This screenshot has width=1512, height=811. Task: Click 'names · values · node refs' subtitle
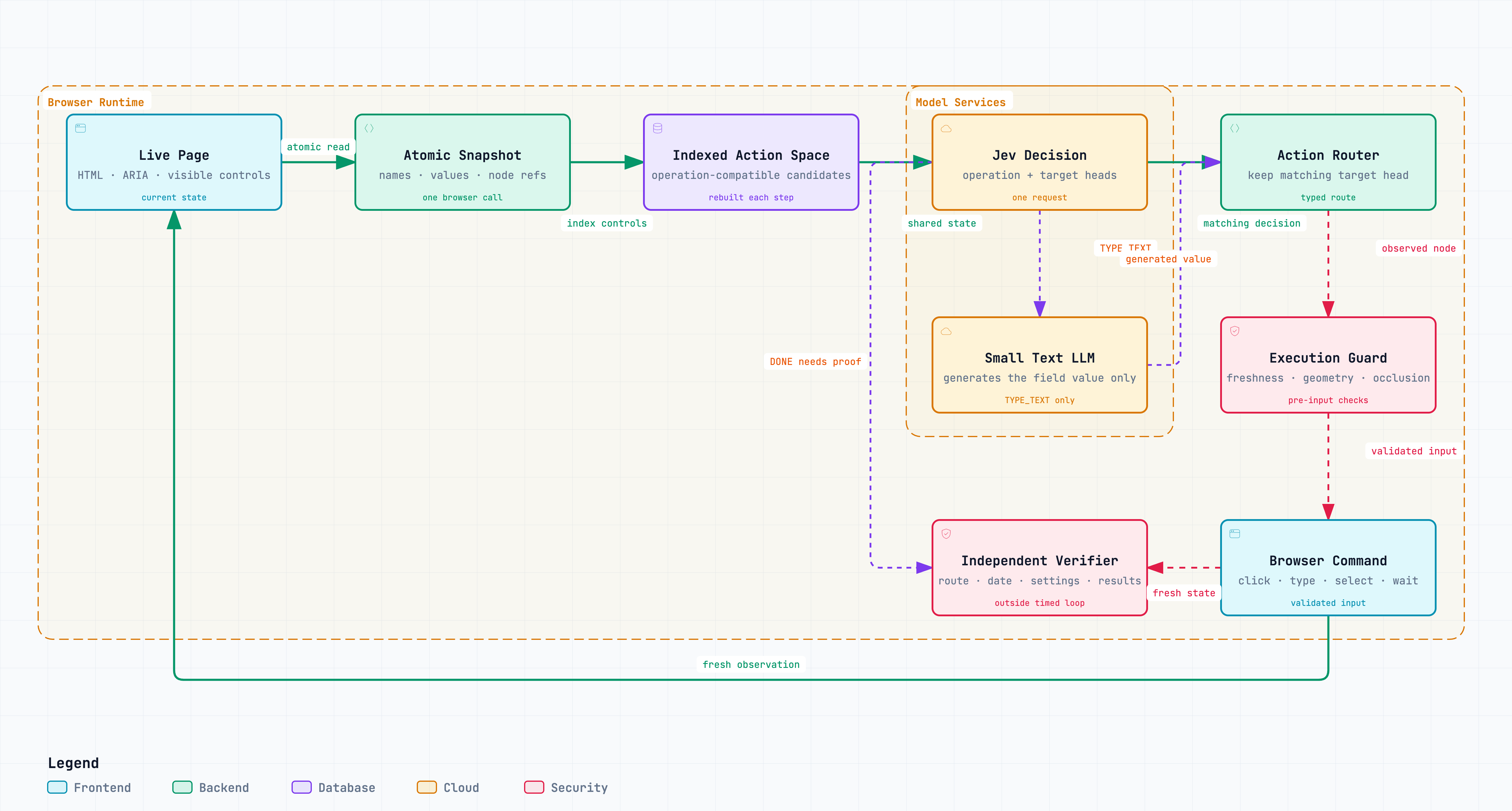(x=463, y=175)
